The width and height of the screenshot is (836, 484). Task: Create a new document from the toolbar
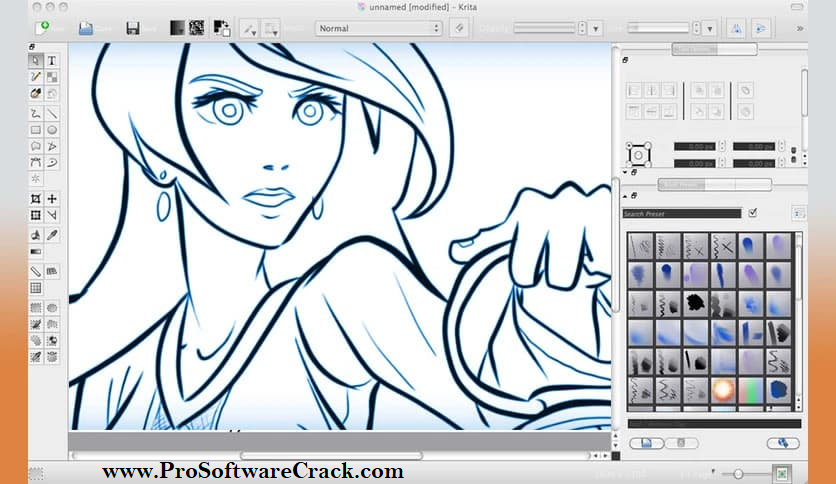click(x=43, y=28)
